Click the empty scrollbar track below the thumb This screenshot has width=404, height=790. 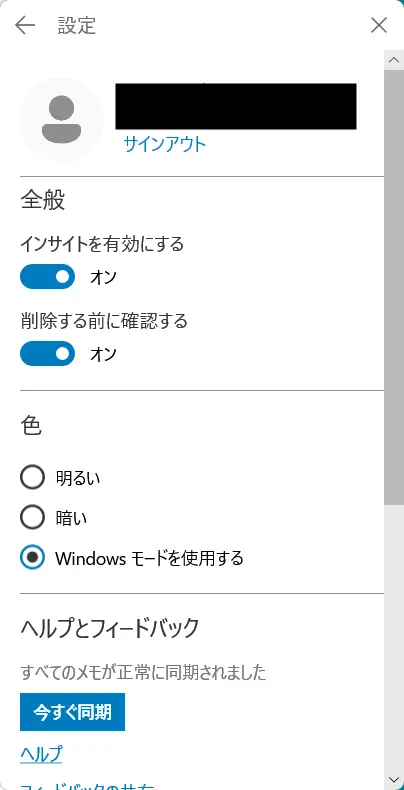(x=393, y=638)
